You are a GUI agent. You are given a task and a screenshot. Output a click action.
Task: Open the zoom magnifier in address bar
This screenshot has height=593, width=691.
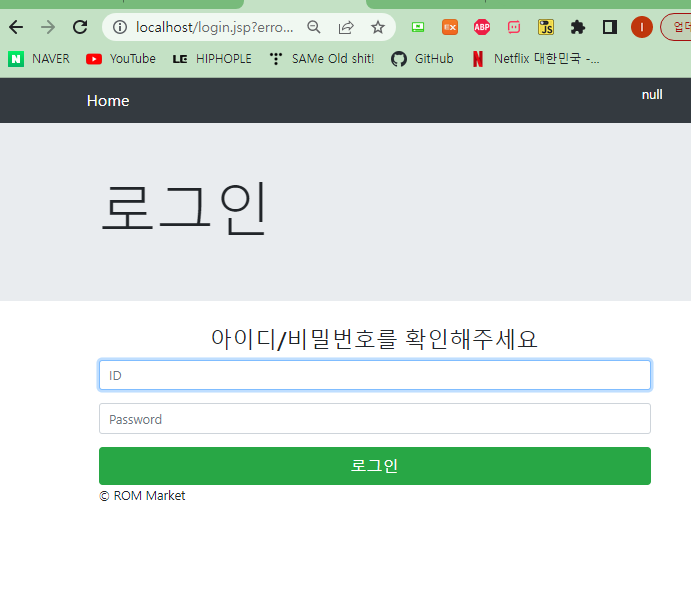point(314,27)
